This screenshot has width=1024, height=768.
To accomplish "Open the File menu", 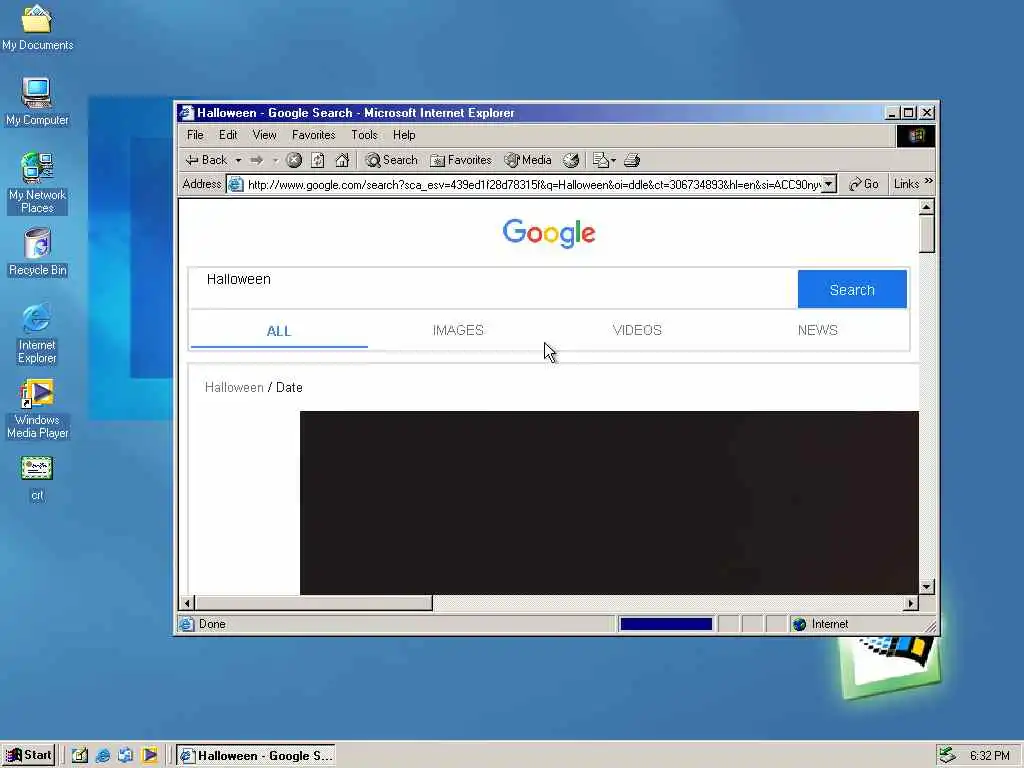I will point(195,135).
